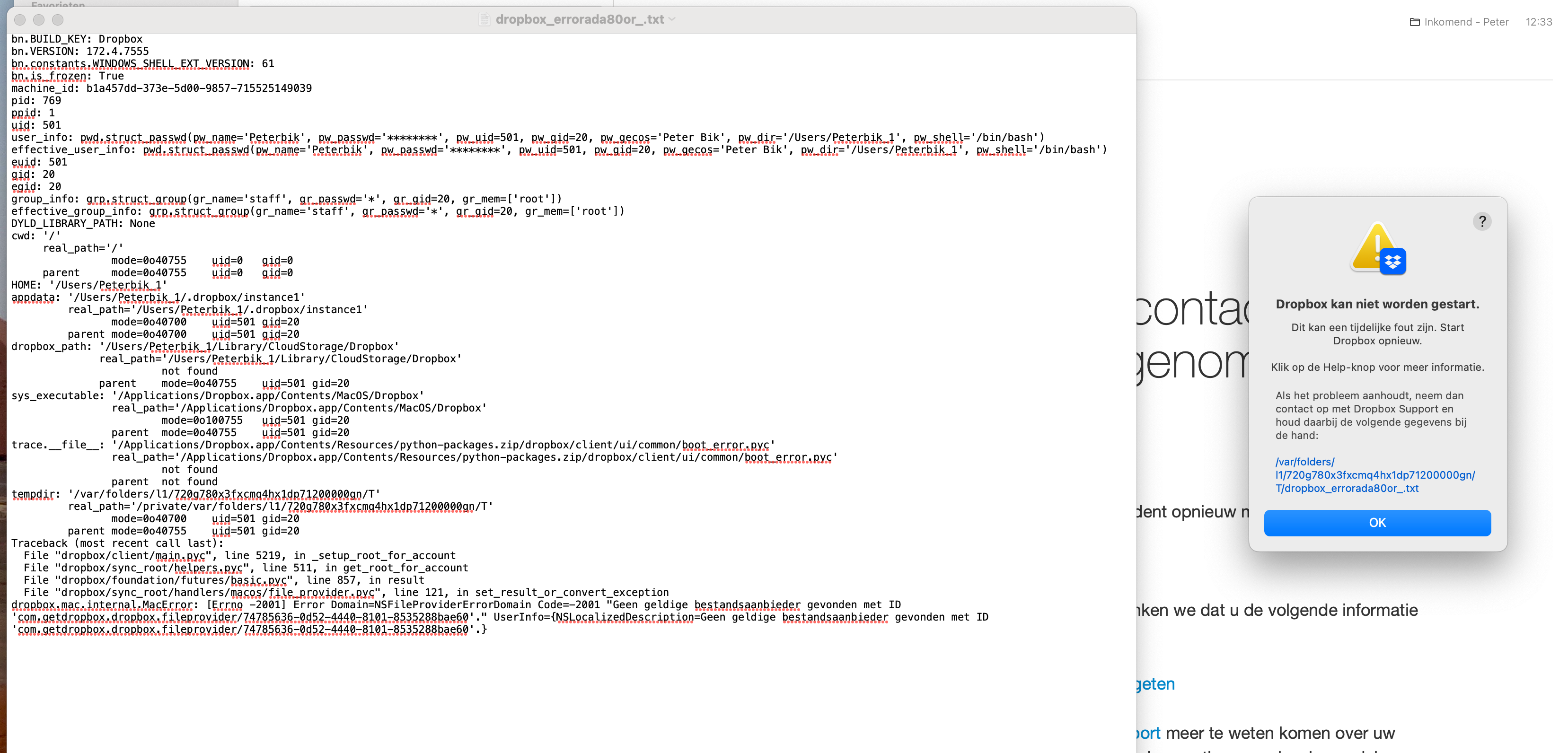Click the 'egid: 20' line

pyautogui.click(x=36, y=187)
